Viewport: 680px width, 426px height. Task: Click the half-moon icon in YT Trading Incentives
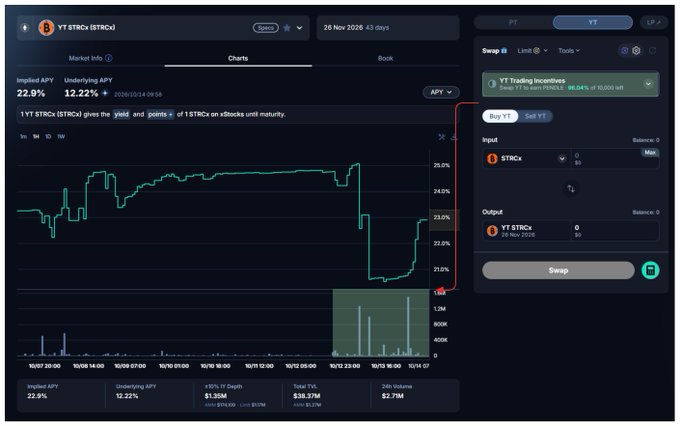(x=492, y=84)
